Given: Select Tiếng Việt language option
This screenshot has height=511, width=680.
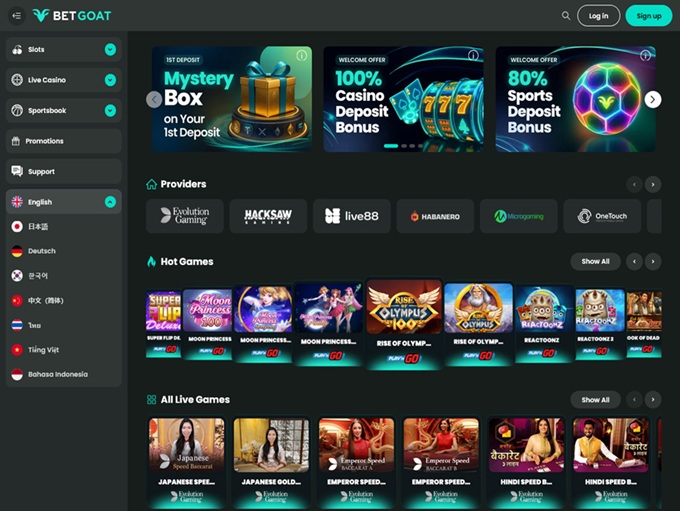Looking at the screenshot, I should (x=43, y=350).
